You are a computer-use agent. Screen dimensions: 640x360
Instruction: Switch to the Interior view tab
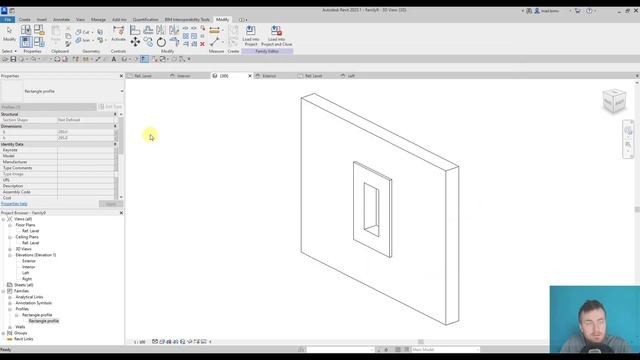point(184,76)
